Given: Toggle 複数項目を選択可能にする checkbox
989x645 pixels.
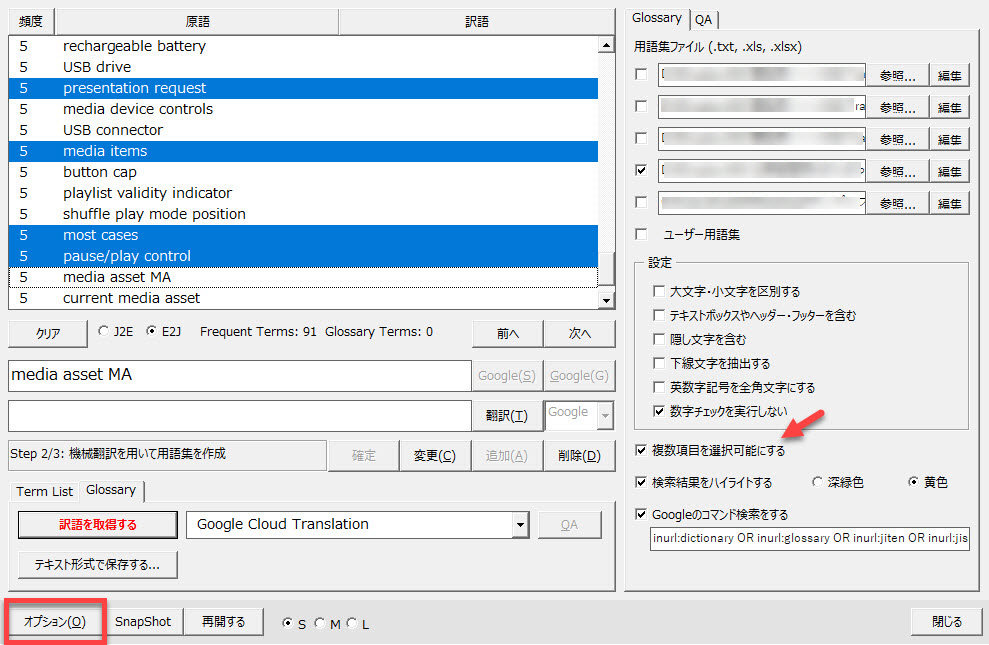Looking at the screenshot, I should coord(641,451).
